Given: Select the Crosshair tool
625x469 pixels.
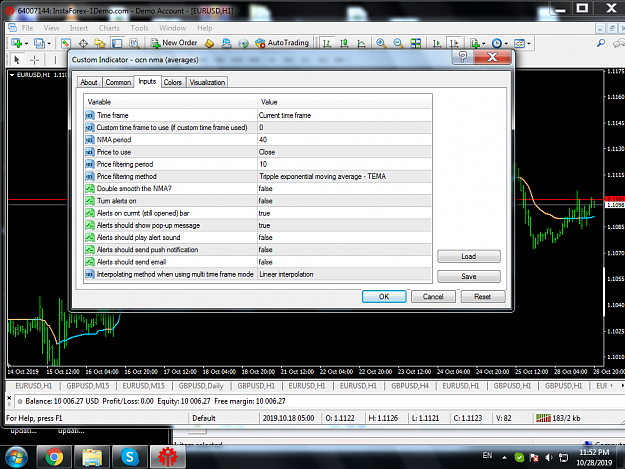Looking at the screenshot, I should [35, 60].
